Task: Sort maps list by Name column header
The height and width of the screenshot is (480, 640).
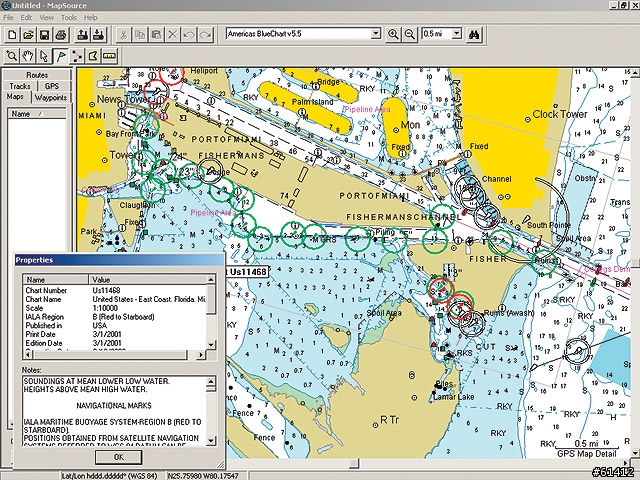Action: 37,114
